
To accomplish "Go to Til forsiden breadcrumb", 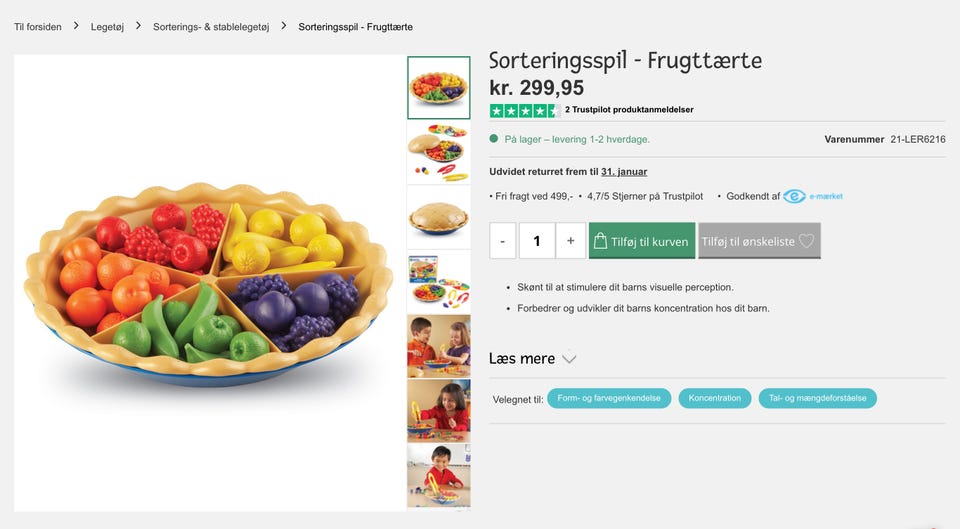I will click(37, 27).
